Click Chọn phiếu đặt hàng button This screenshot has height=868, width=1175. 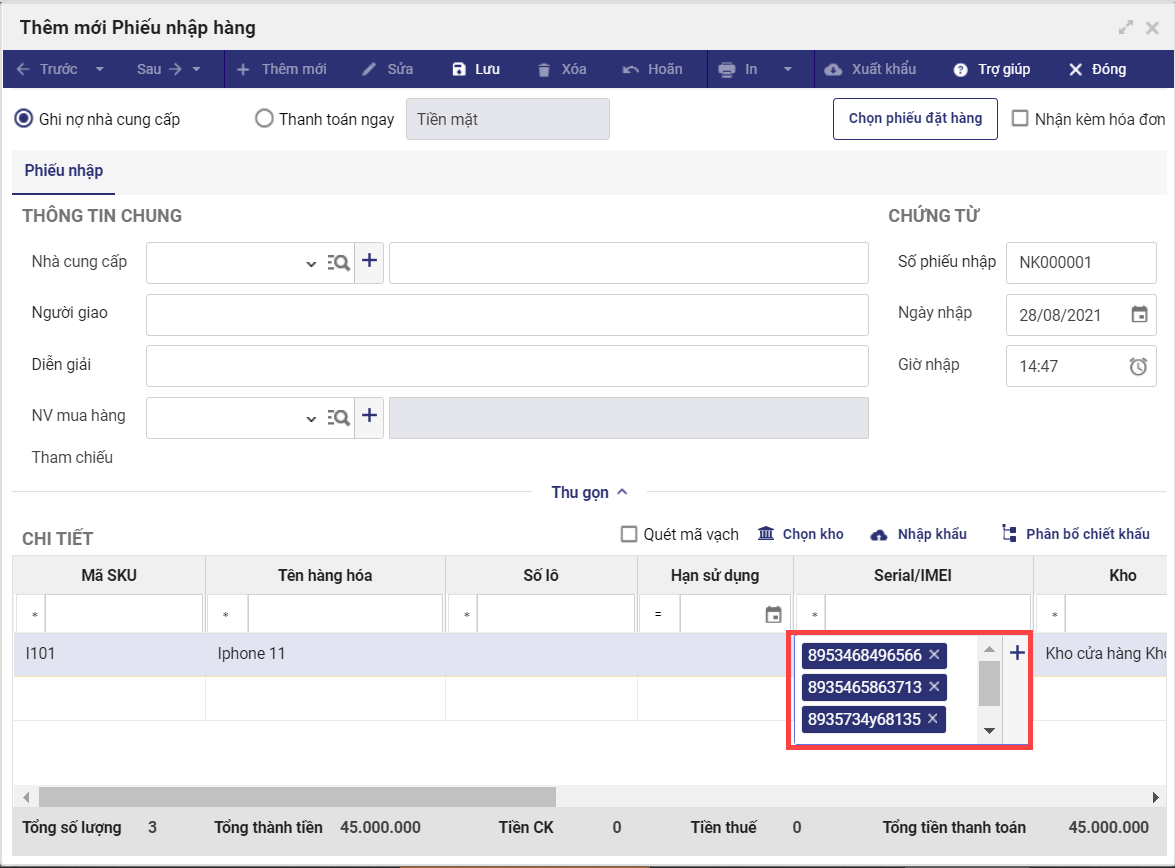(915, 119)
